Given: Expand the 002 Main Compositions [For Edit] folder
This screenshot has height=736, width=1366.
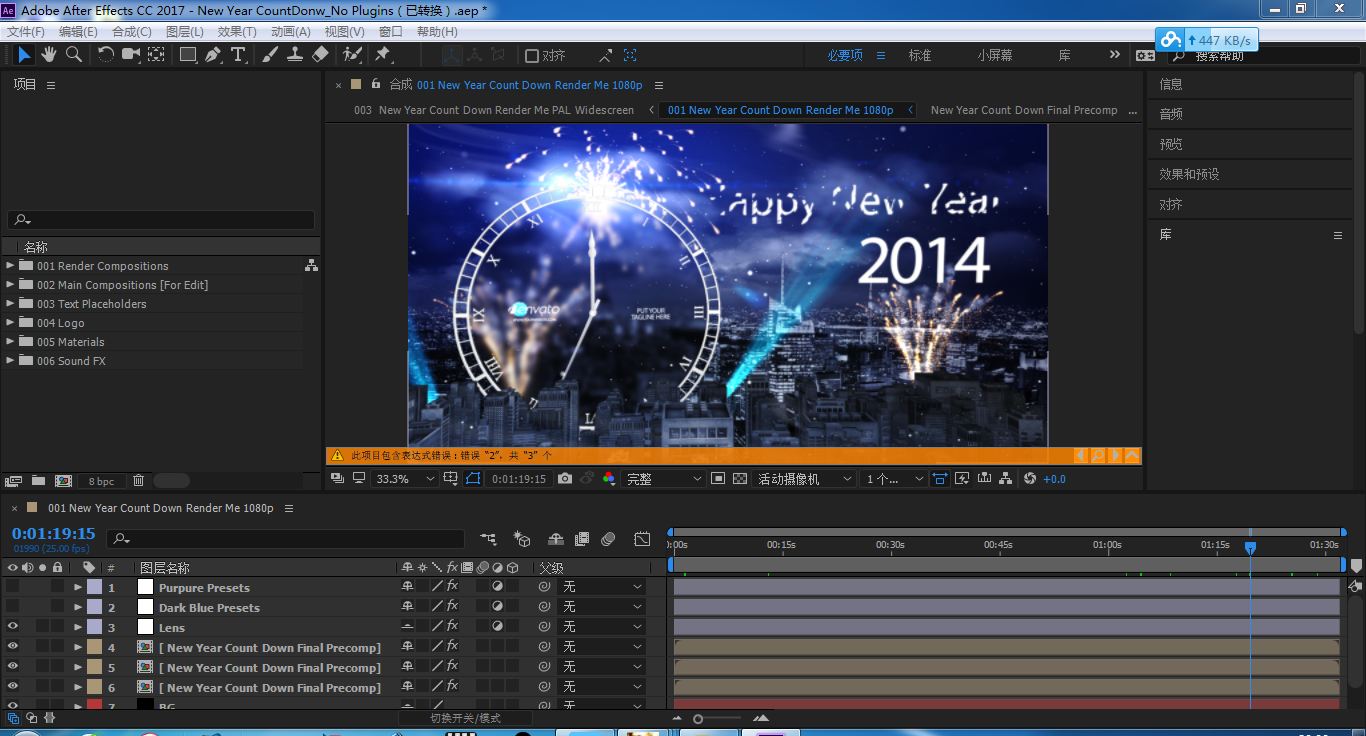Looking at the screenshot, I should [10, 285].
